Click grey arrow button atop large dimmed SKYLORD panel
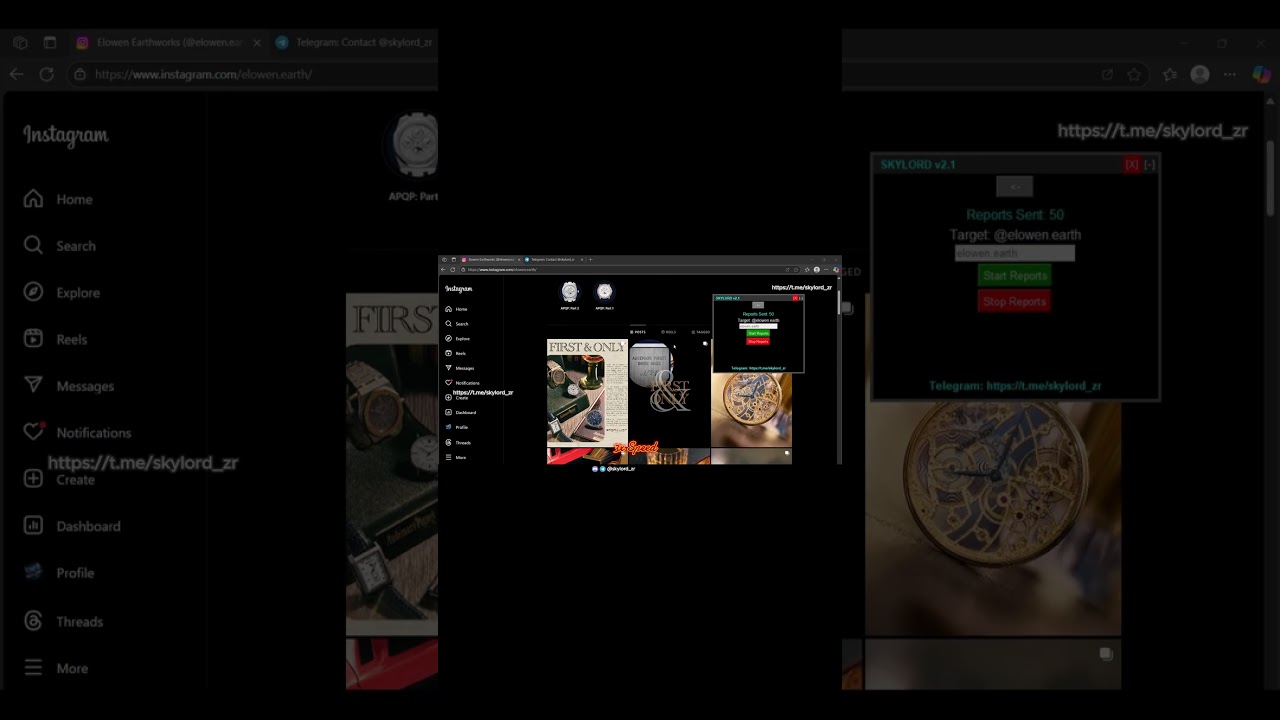This screenshot has width=1280, height=720. point(1014,187)
